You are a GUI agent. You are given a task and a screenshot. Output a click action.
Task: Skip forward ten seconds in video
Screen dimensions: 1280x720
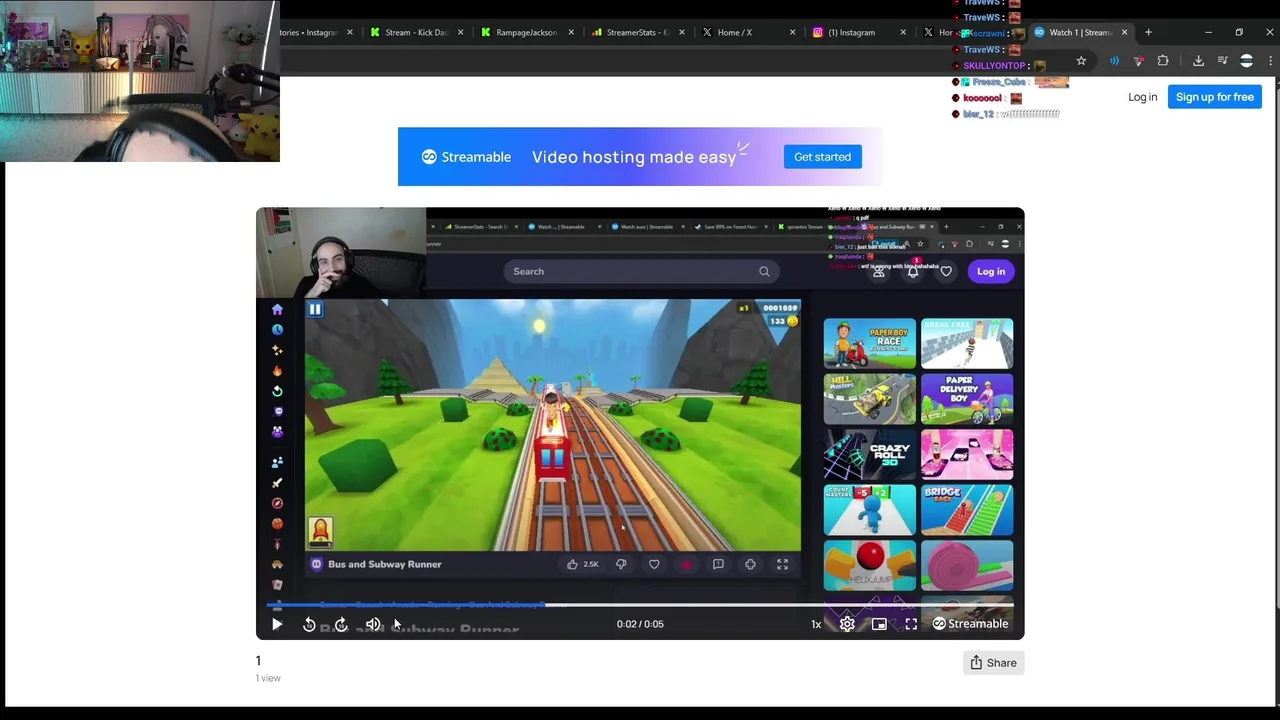click(x=341, y=624)
